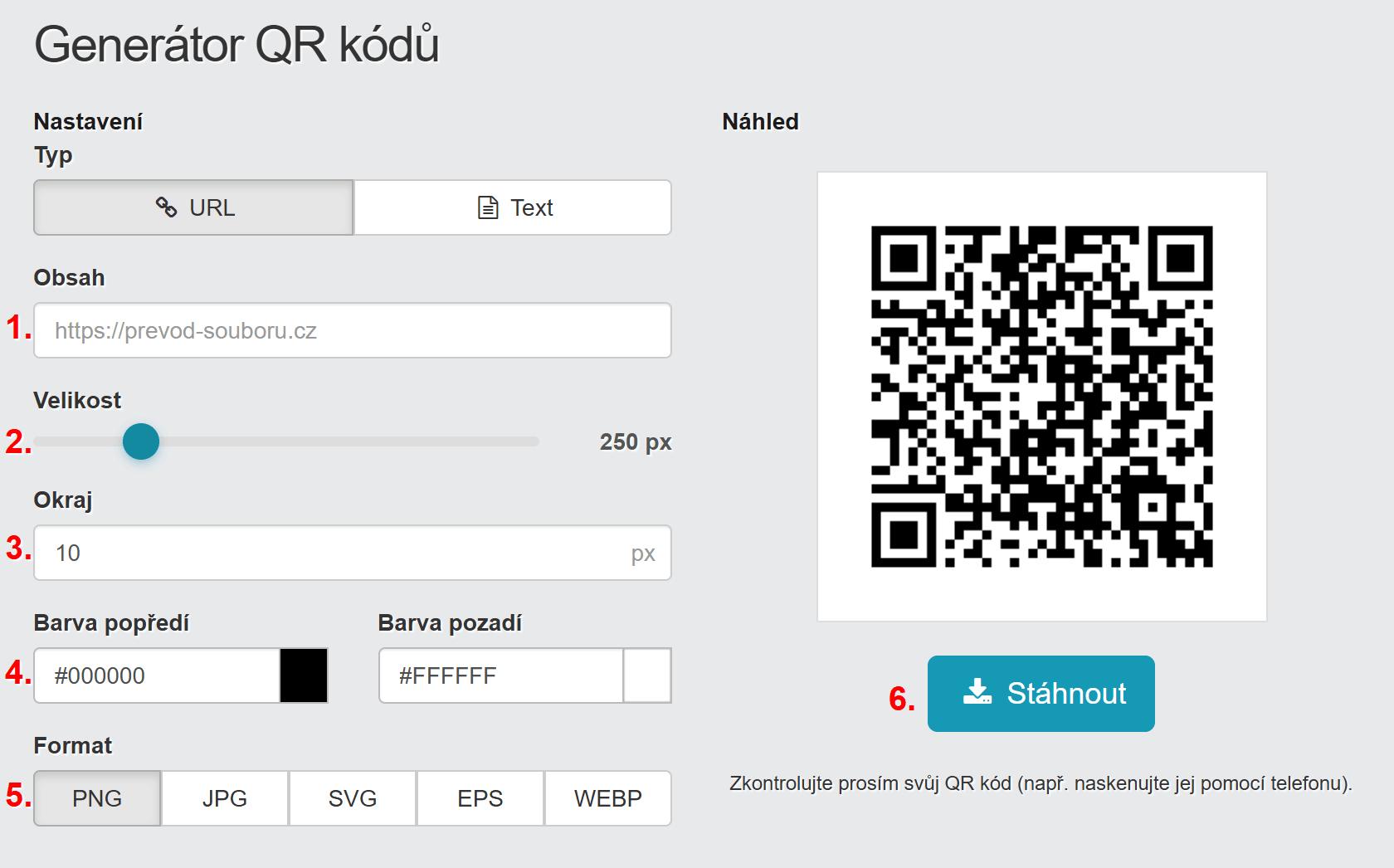The image size is (1394, 868).
Task: Focus the Okraj margin input field
Action: (332, 553)
